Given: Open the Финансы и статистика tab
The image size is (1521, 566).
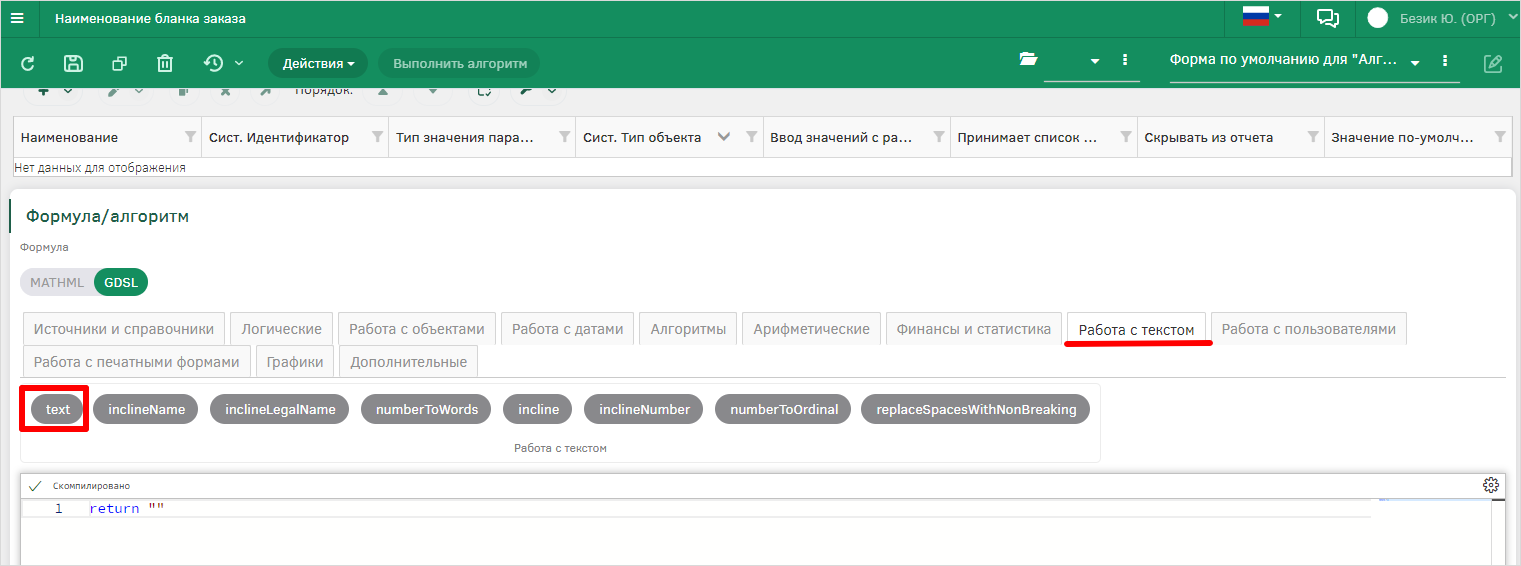Looking at the screenshot, I should [x=974, y=329].
